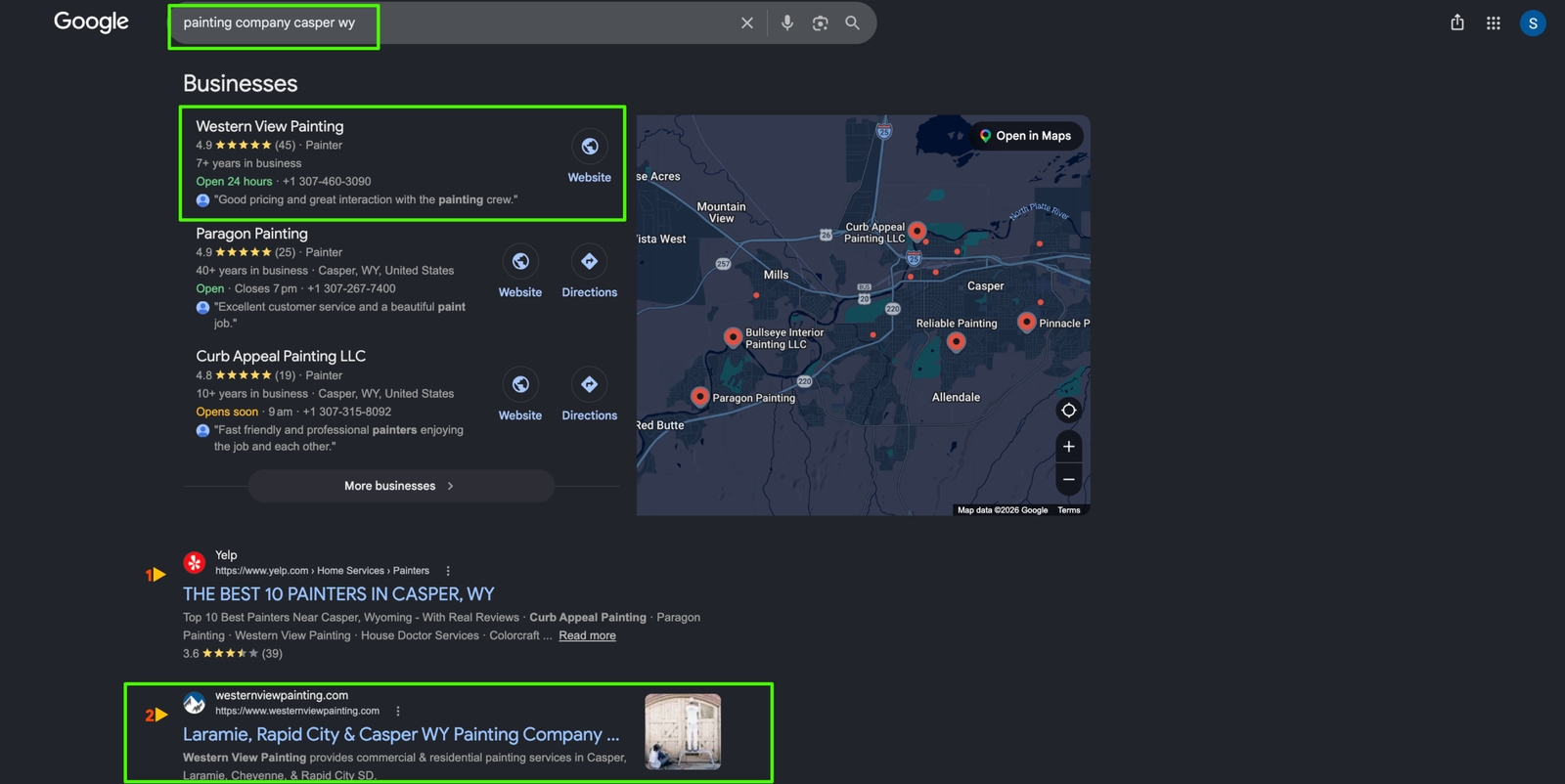
Task: Center map on my location
Action: [1069, 411]
